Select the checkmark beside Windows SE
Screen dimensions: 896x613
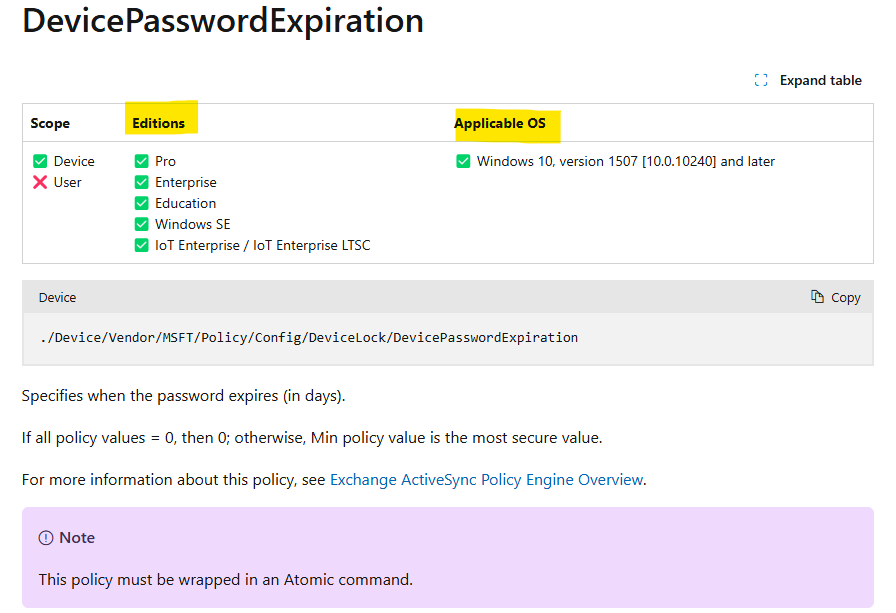141,224
